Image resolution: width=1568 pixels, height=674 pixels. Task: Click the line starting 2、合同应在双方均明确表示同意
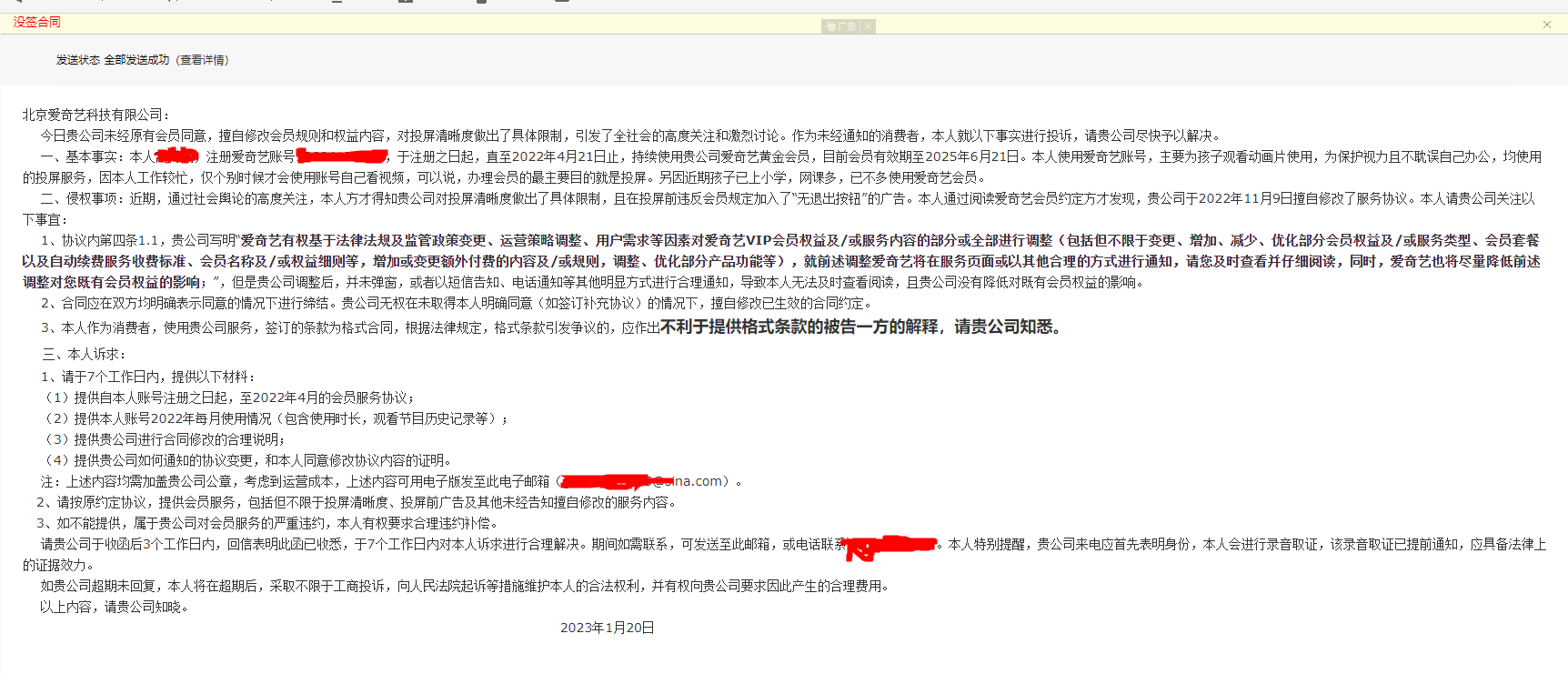[x=457, y=303]
